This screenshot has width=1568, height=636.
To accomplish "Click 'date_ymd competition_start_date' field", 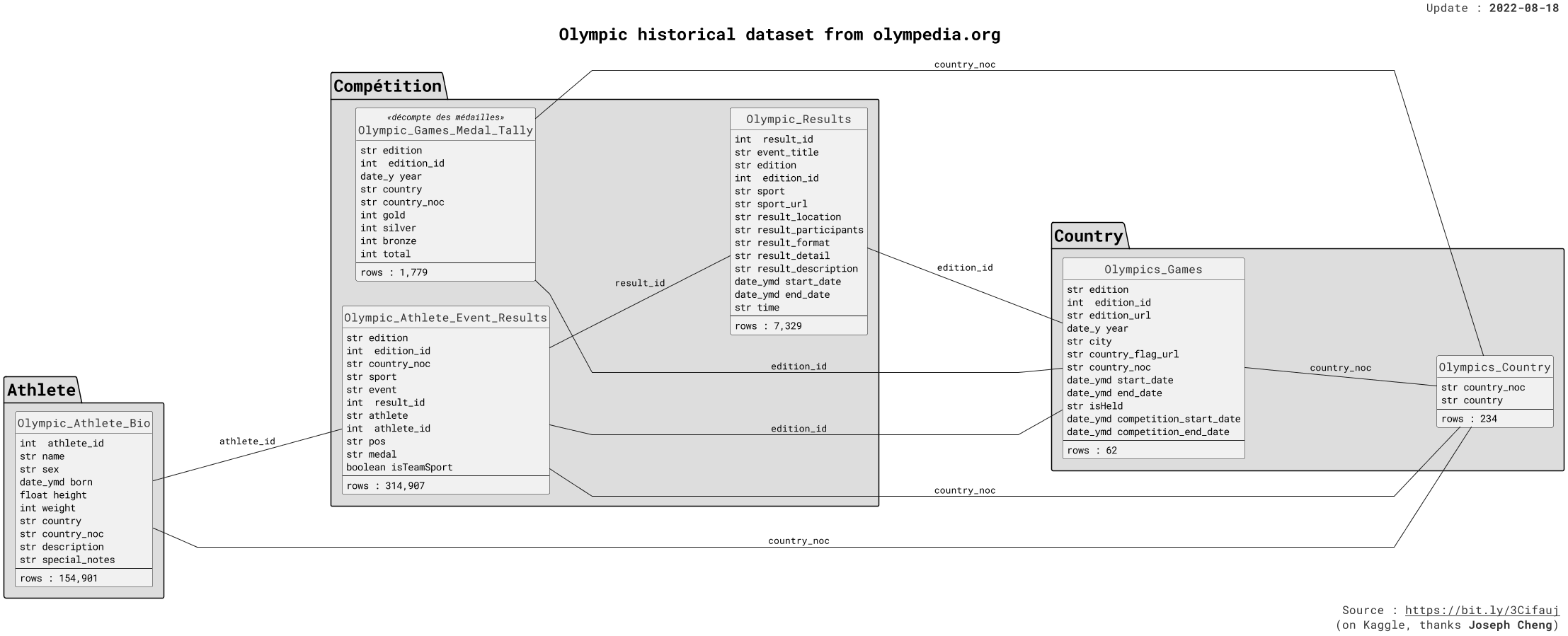I will coord(1154,419).
